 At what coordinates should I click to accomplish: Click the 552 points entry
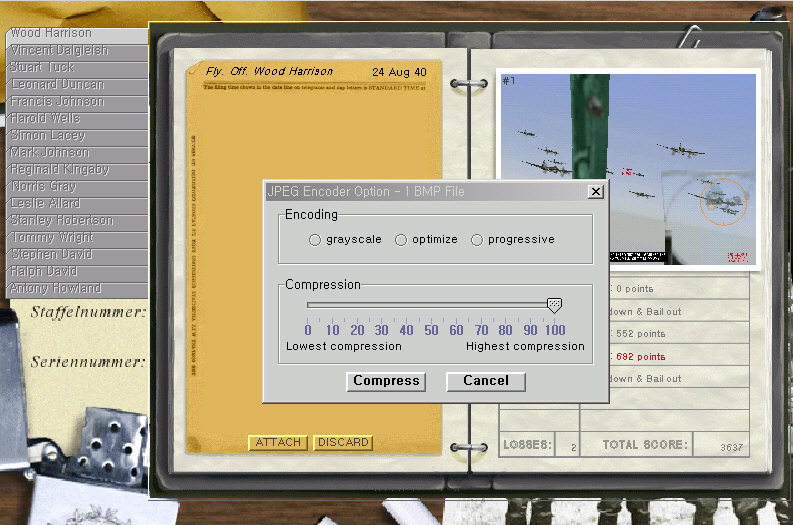click(640, 334)
